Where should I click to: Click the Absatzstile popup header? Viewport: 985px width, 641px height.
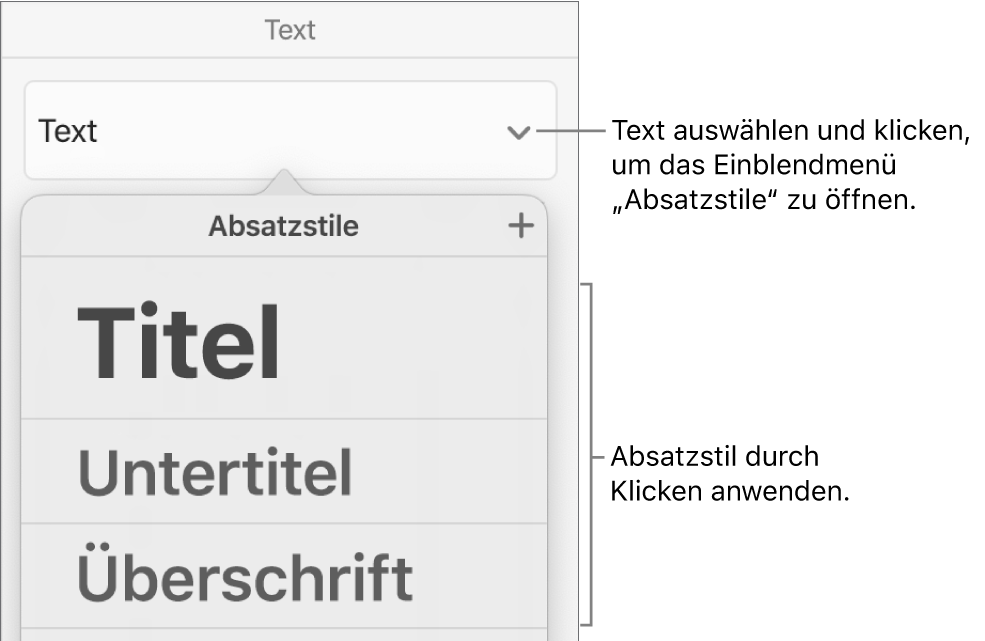coord(283,226)
